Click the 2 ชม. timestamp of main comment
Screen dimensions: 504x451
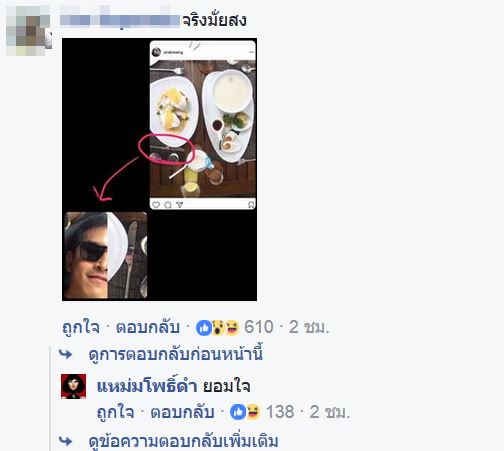coord(309,327)
